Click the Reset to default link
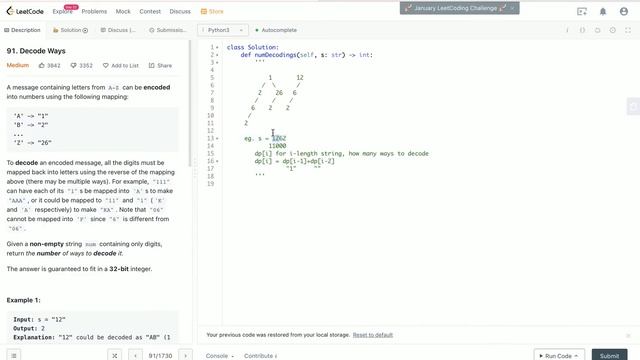640x360 pixels. 373,335
